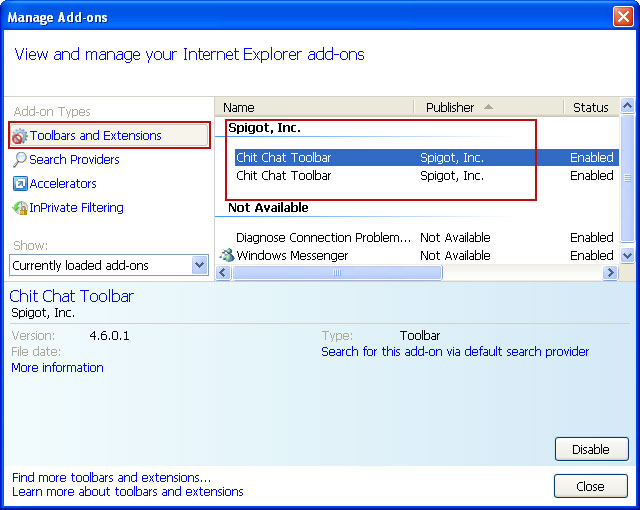Viewport: 640px width, 510px height.
Task: Click the InPrivate Filtering lock icon
Action: (20, 208)
